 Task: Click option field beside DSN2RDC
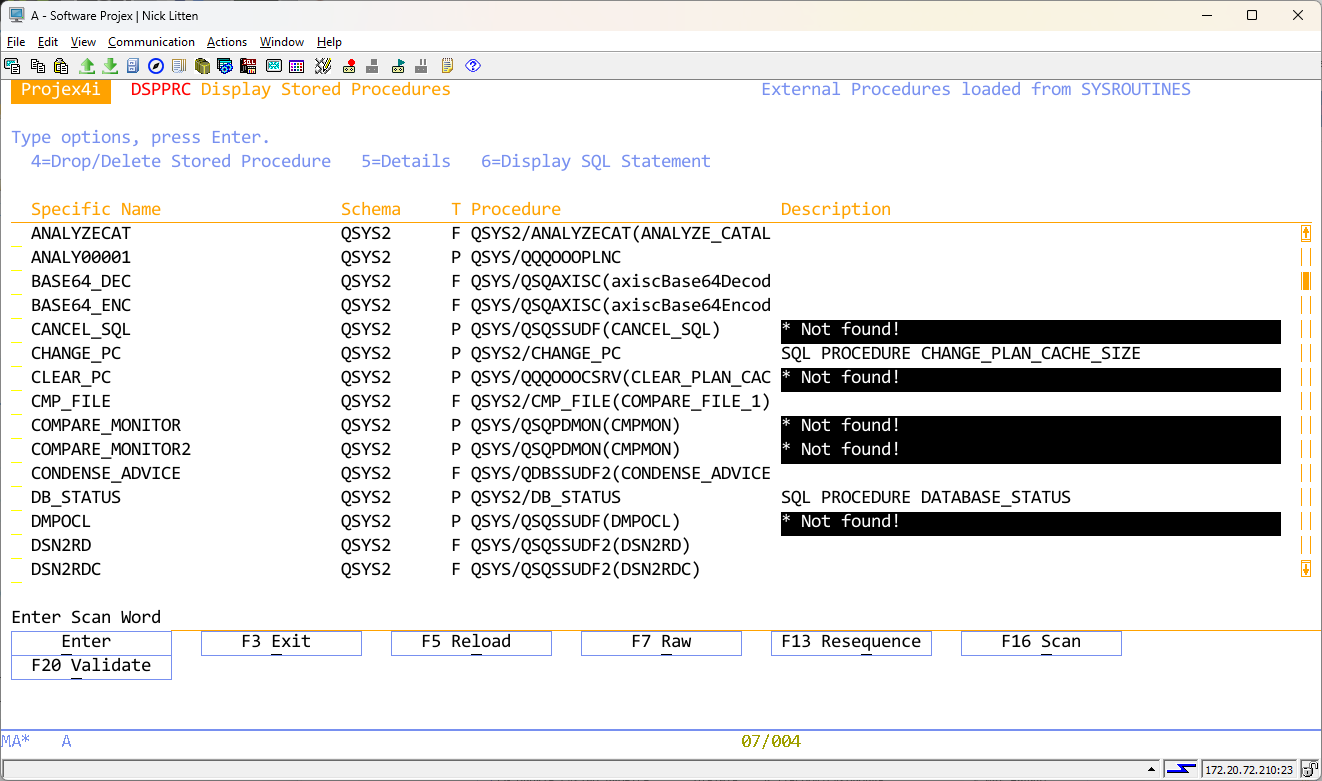point(16,570)
